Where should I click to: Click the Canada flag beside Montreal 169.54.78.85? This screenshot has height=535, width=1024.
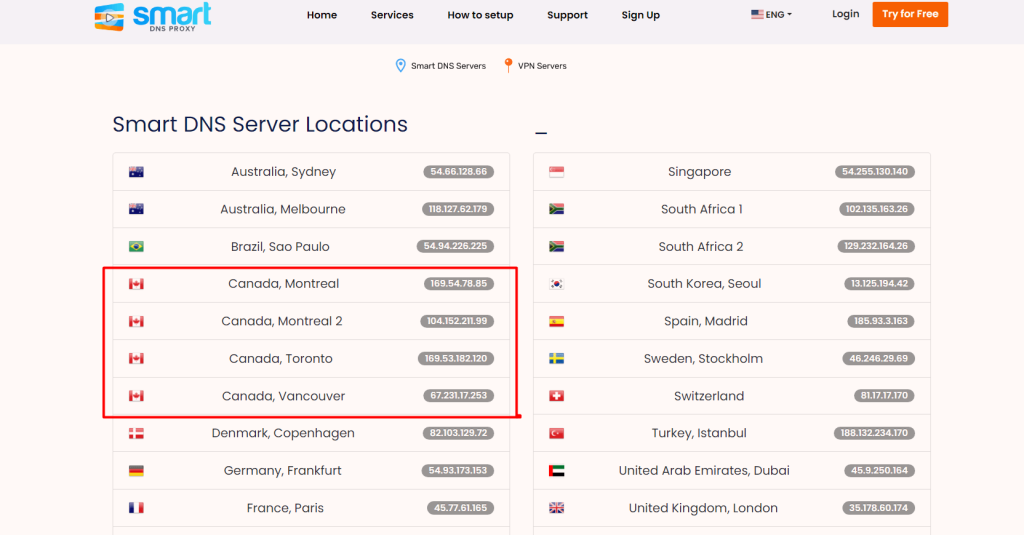[136, 284]
